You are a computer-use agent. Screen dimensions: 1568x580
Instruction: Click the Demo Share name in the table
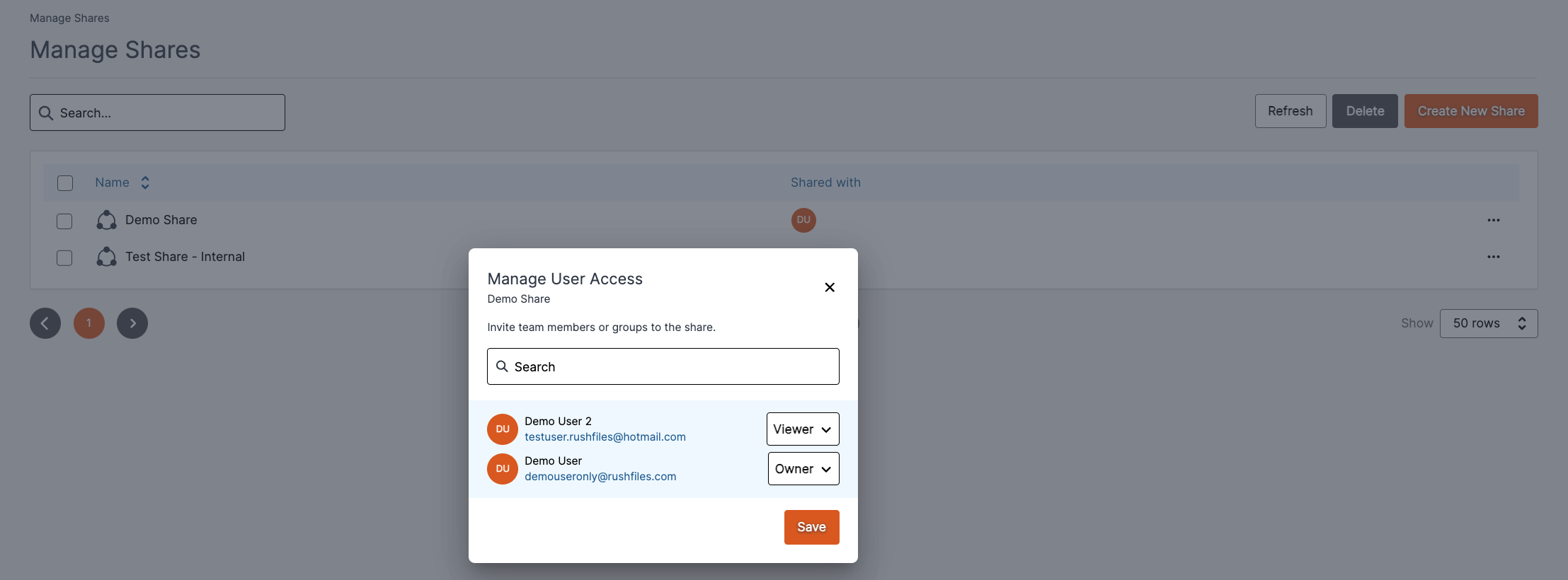161,220
